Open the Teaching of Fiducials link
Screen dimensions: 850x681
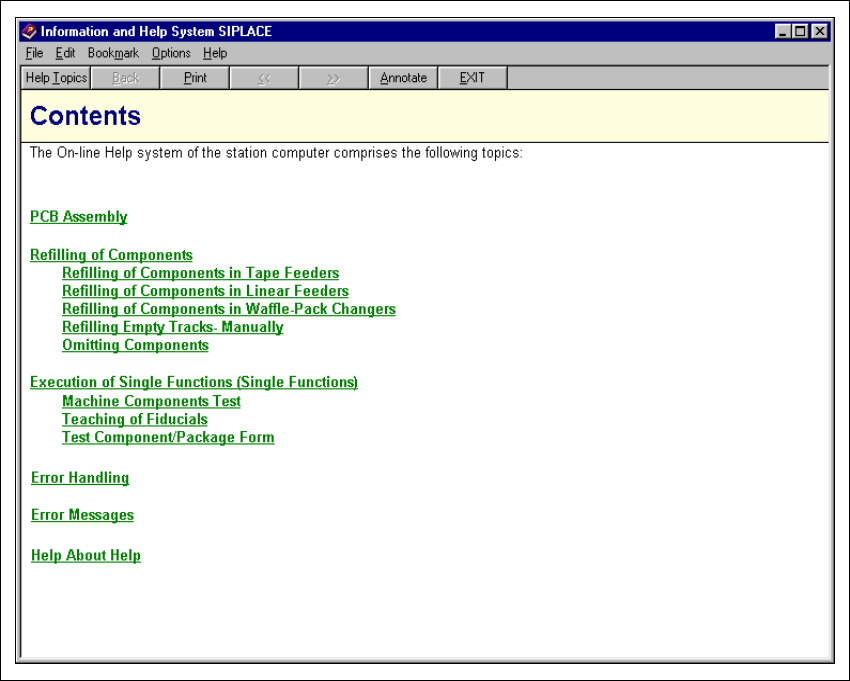[135, 419]
